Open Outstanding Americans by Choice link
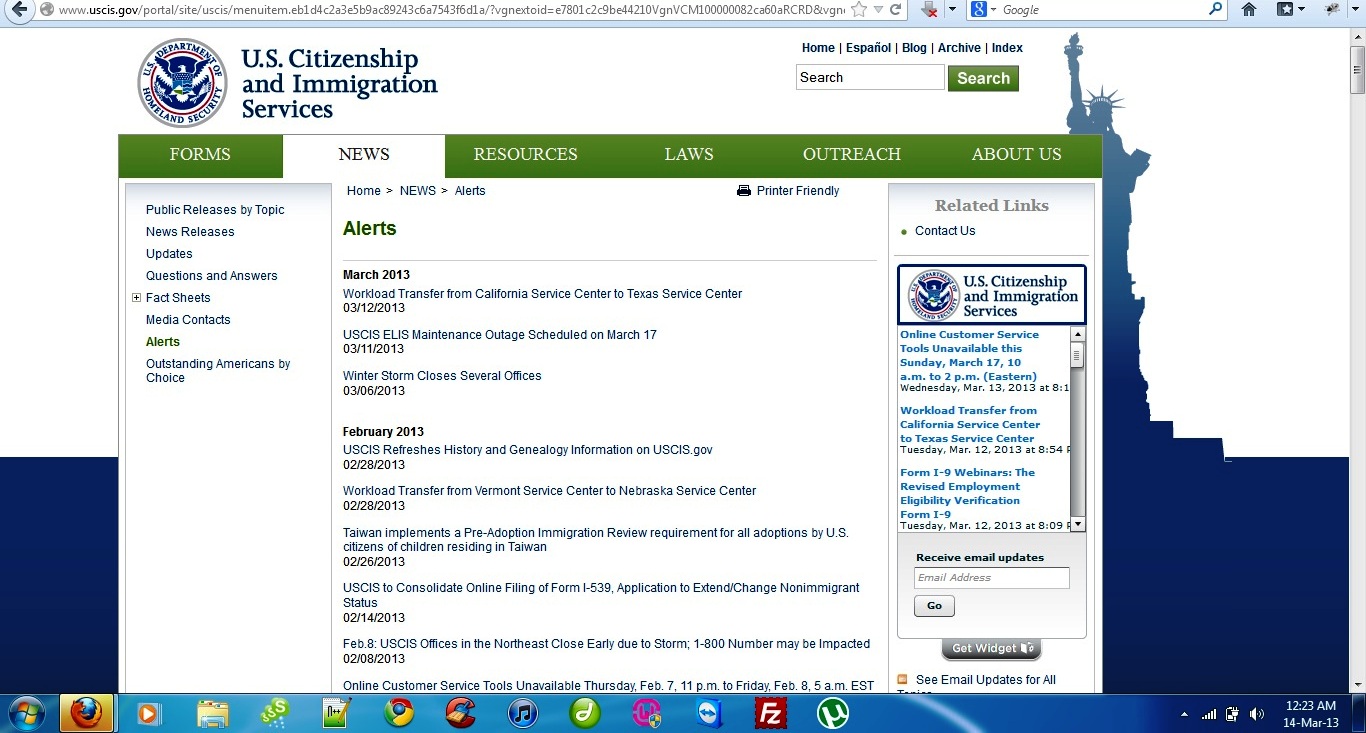Viewport: 1366px width, 733px height. (218, 371)
